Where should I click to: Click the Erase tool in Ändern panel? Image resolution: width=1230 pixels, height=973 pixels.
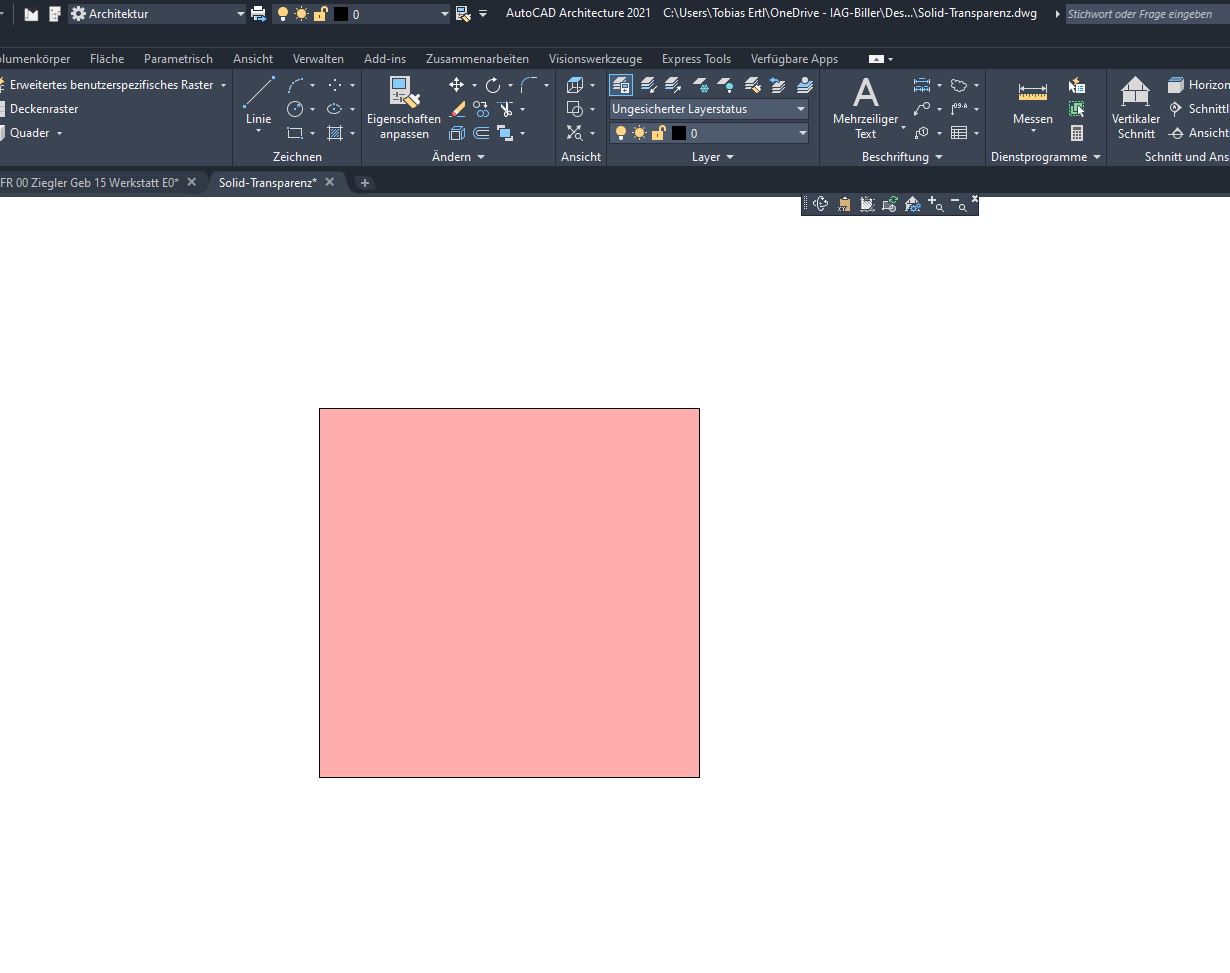click(x=457, y=109)
